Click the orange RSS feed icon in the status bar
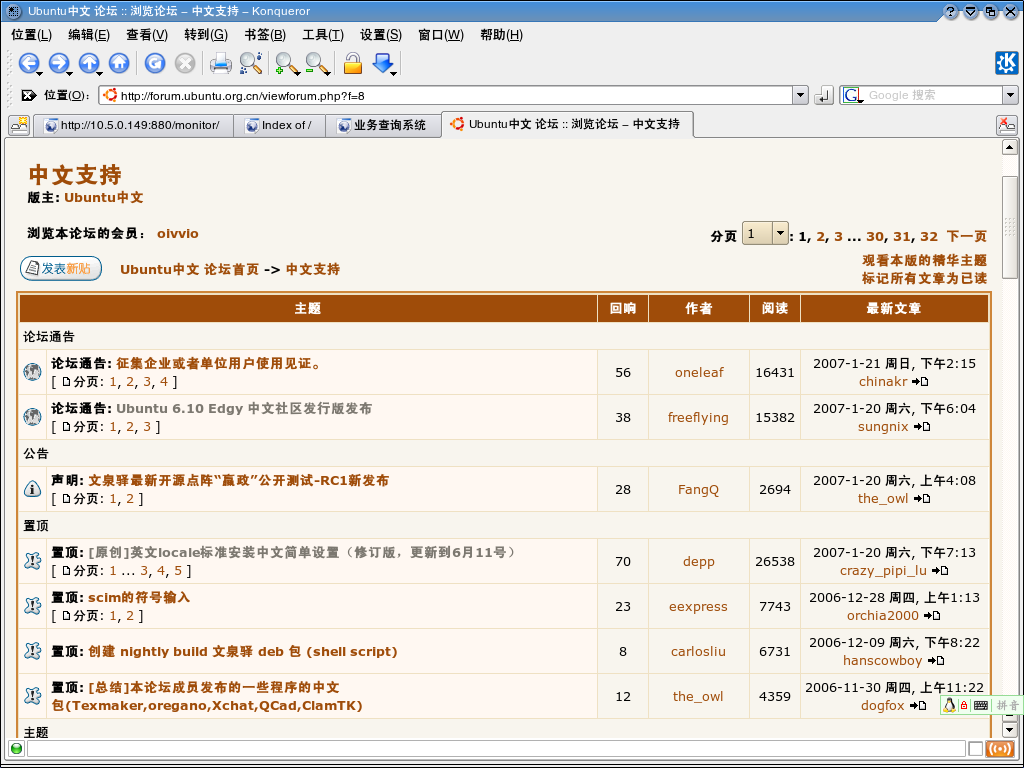Viewport: 1024px width, 768px height. (1000, 749)
